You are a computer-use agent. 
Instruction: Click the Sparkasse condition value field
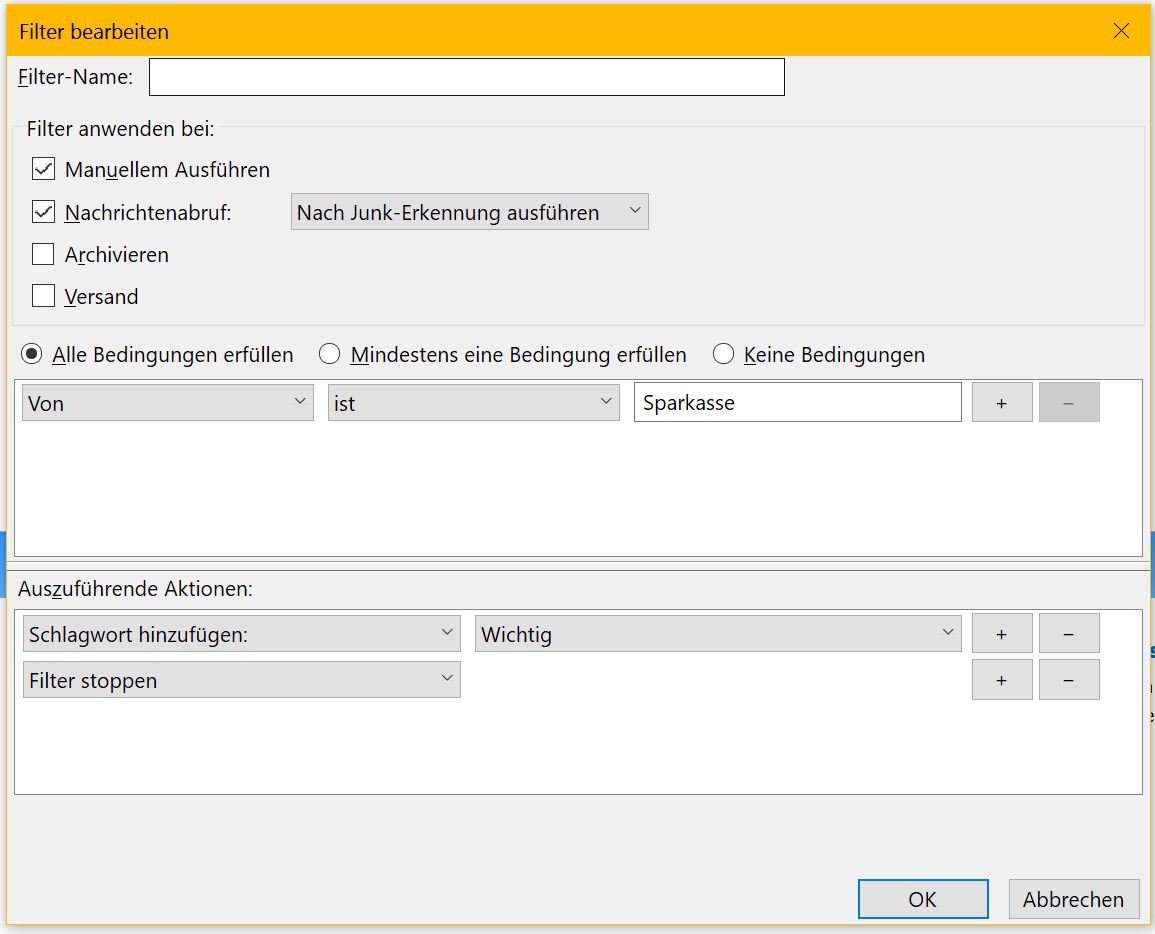[797, 402]
